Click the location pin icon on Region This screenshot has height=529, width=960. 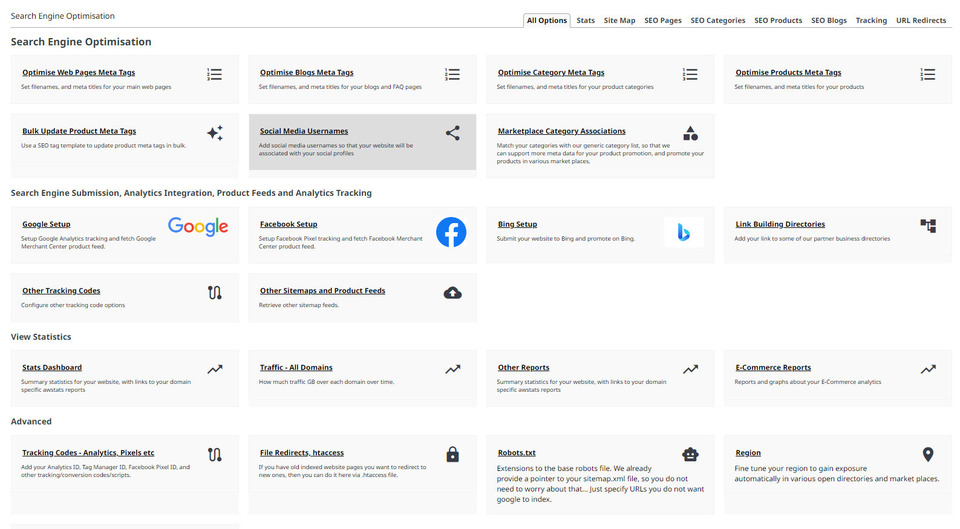[927, 455]
